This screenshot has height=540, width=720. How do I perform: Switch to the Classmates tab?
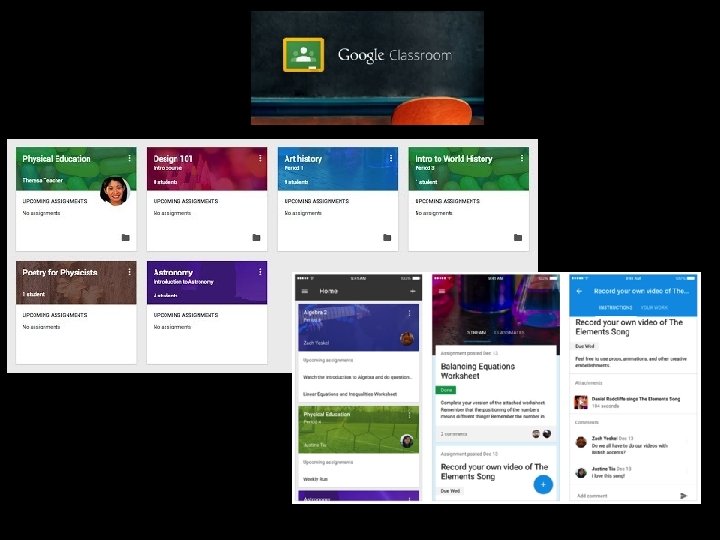click(x=509, y=332)
